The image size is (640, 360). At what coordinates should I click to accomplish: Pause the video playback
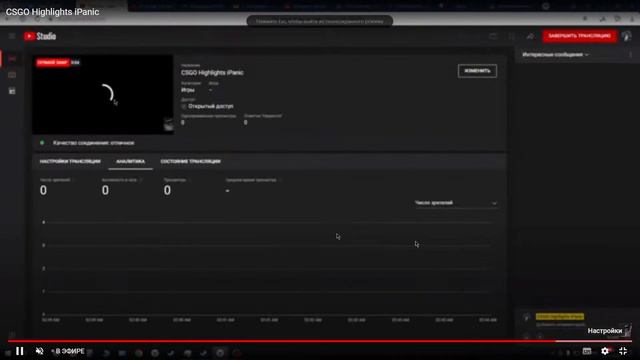click(x=20, y=351)
